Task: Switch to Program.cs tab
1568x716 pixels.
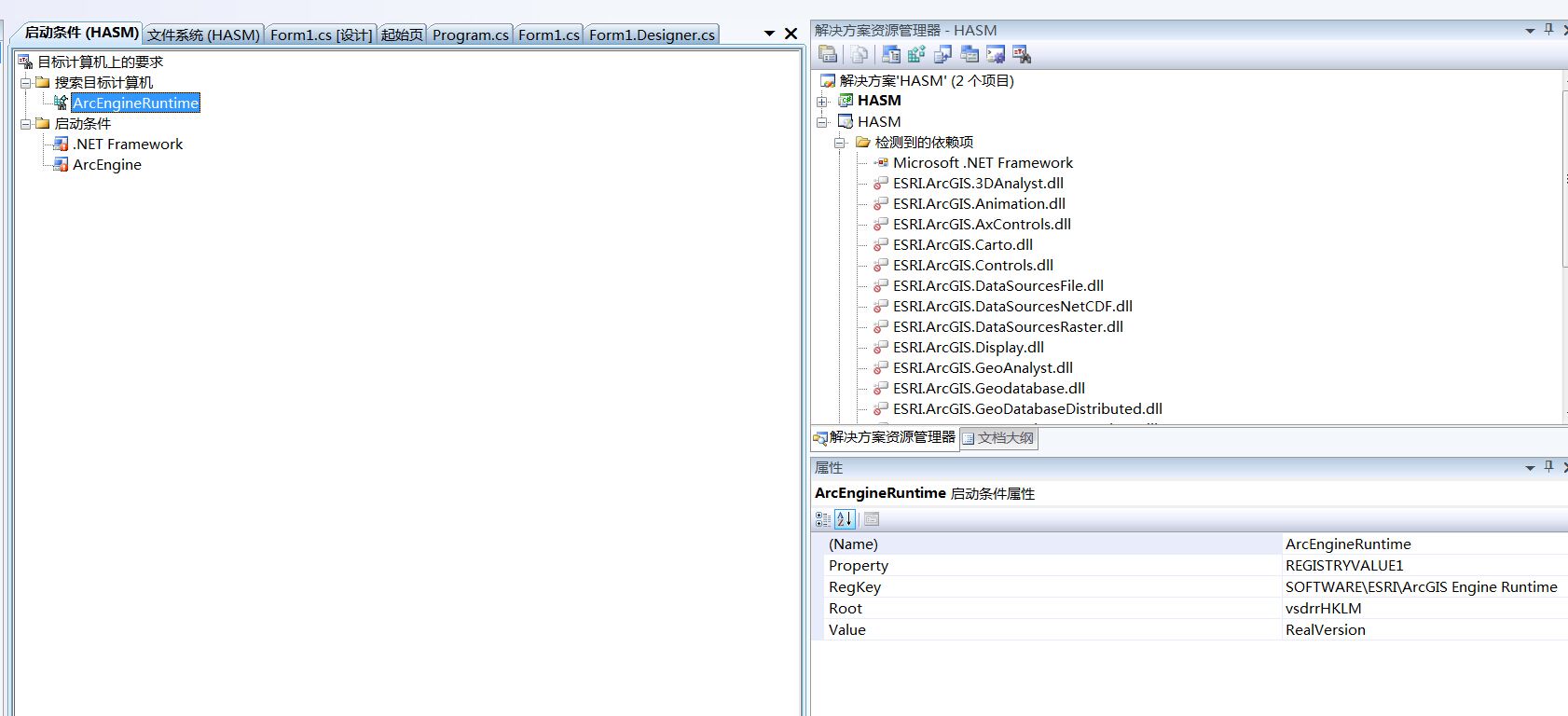Action: pyautogui.click(x=470, y=34)
